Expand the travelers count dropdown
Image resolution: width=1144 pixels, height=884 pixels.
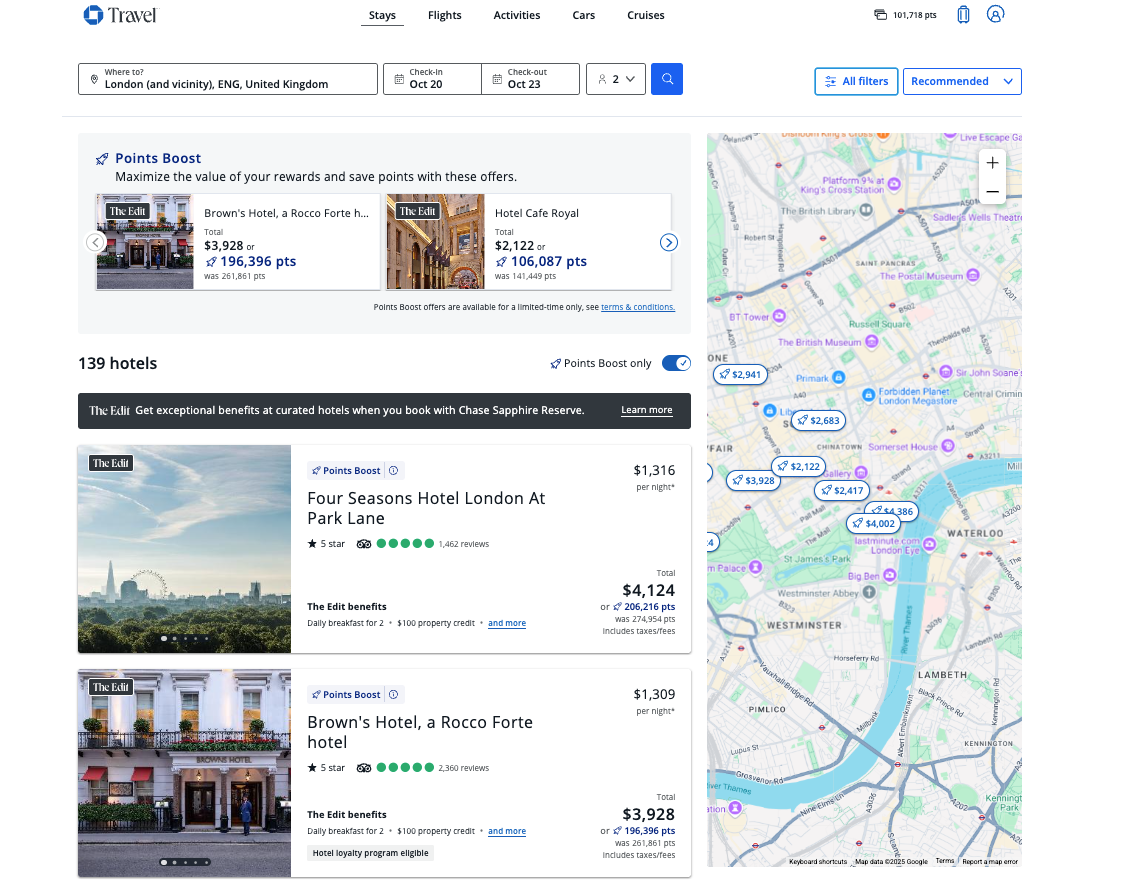pos(616,79)
